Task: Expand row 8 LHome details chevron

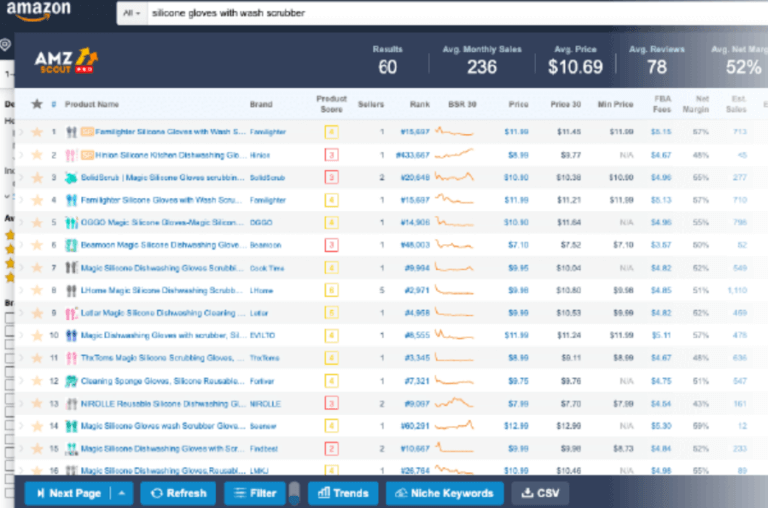Action: [21, 290]
